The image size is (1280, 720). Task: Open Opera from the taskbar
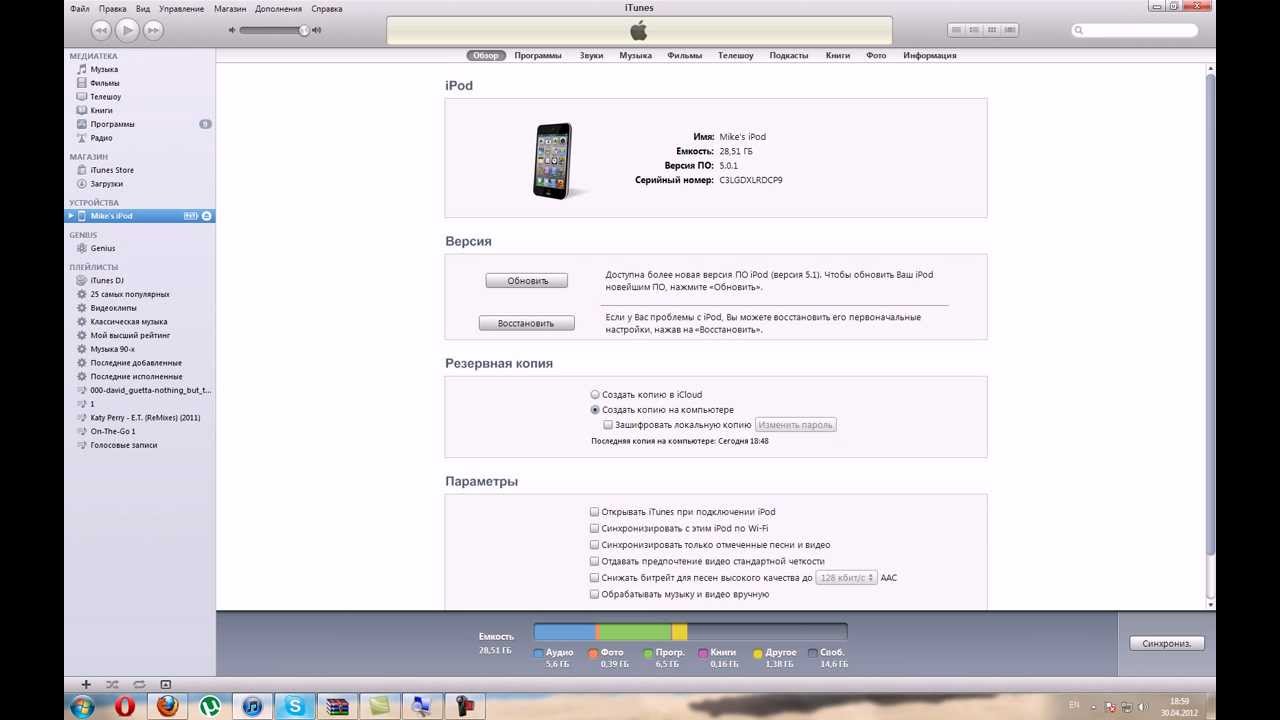(124, 706)
